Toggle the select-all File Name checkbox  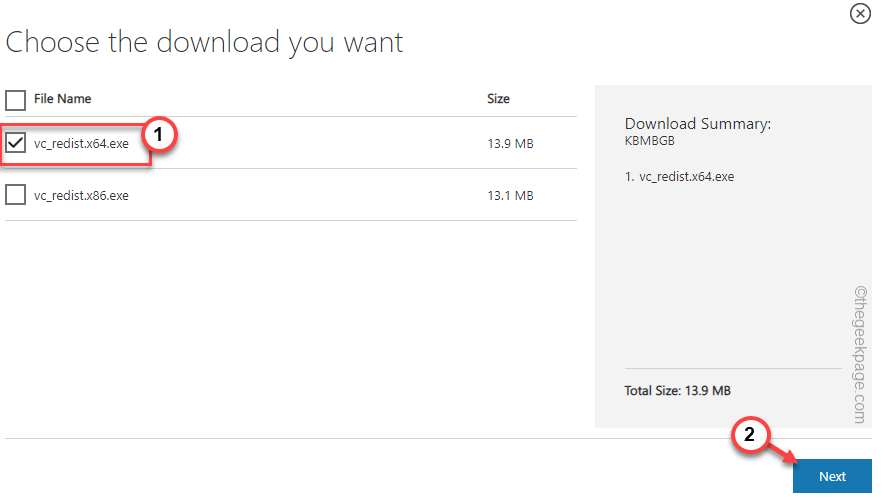(x=16, y=99)
